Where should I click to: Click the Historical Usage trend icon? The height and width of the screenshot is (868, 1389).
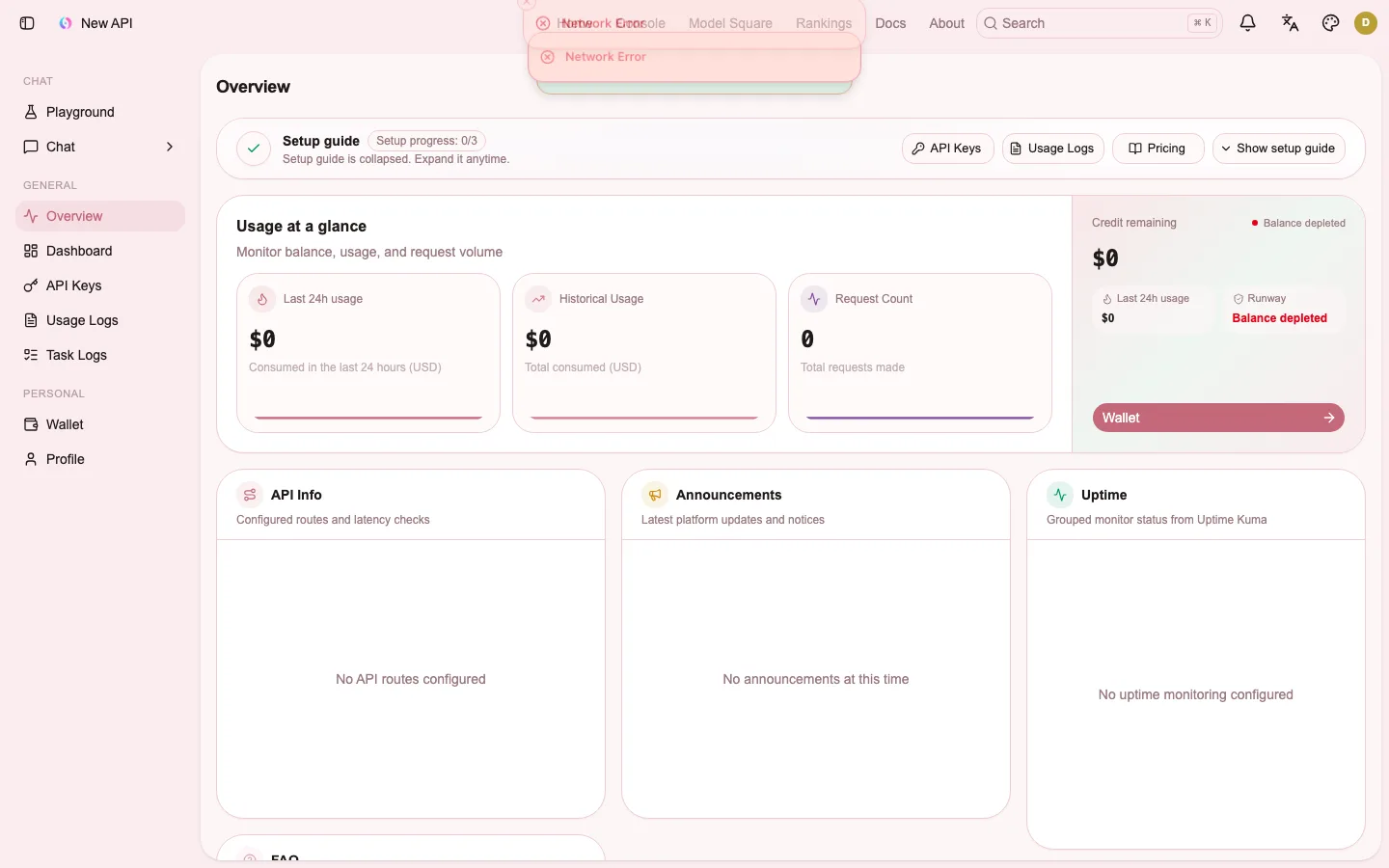(x=538, y=299)
